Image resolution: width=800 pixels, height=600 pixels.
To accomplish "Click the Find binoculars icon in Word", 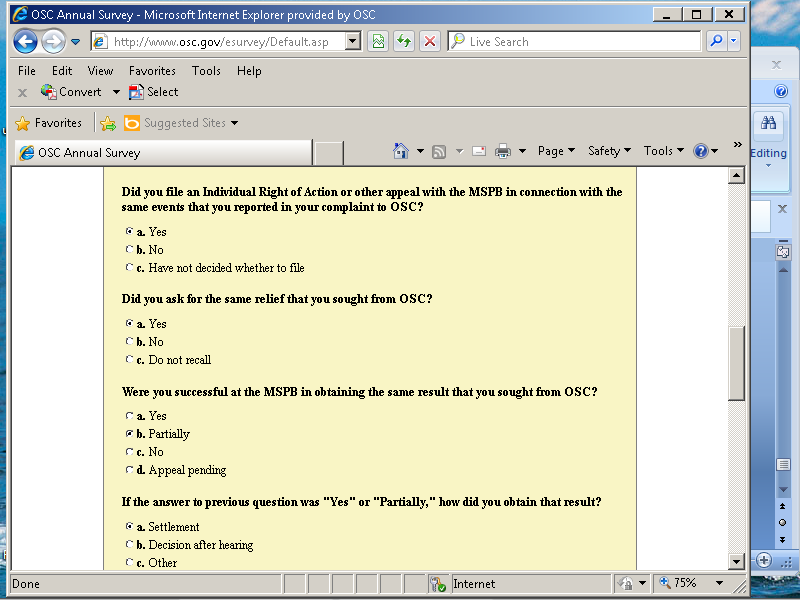I will 768,123.
